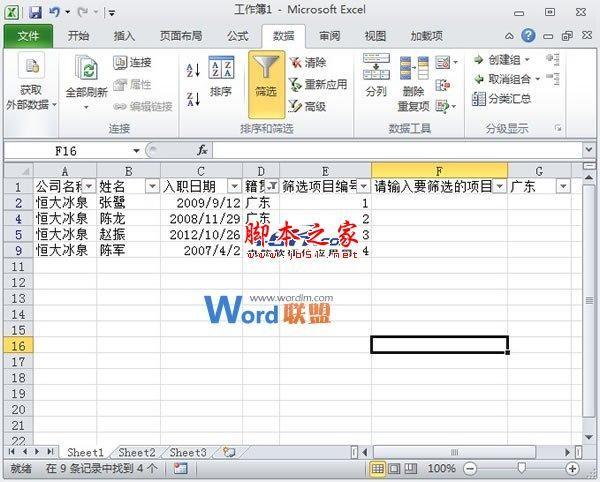Viewport: 600px width, 482px height.
Task: Open the Outline (分级显示) dialog launcher
Action: 558,128
